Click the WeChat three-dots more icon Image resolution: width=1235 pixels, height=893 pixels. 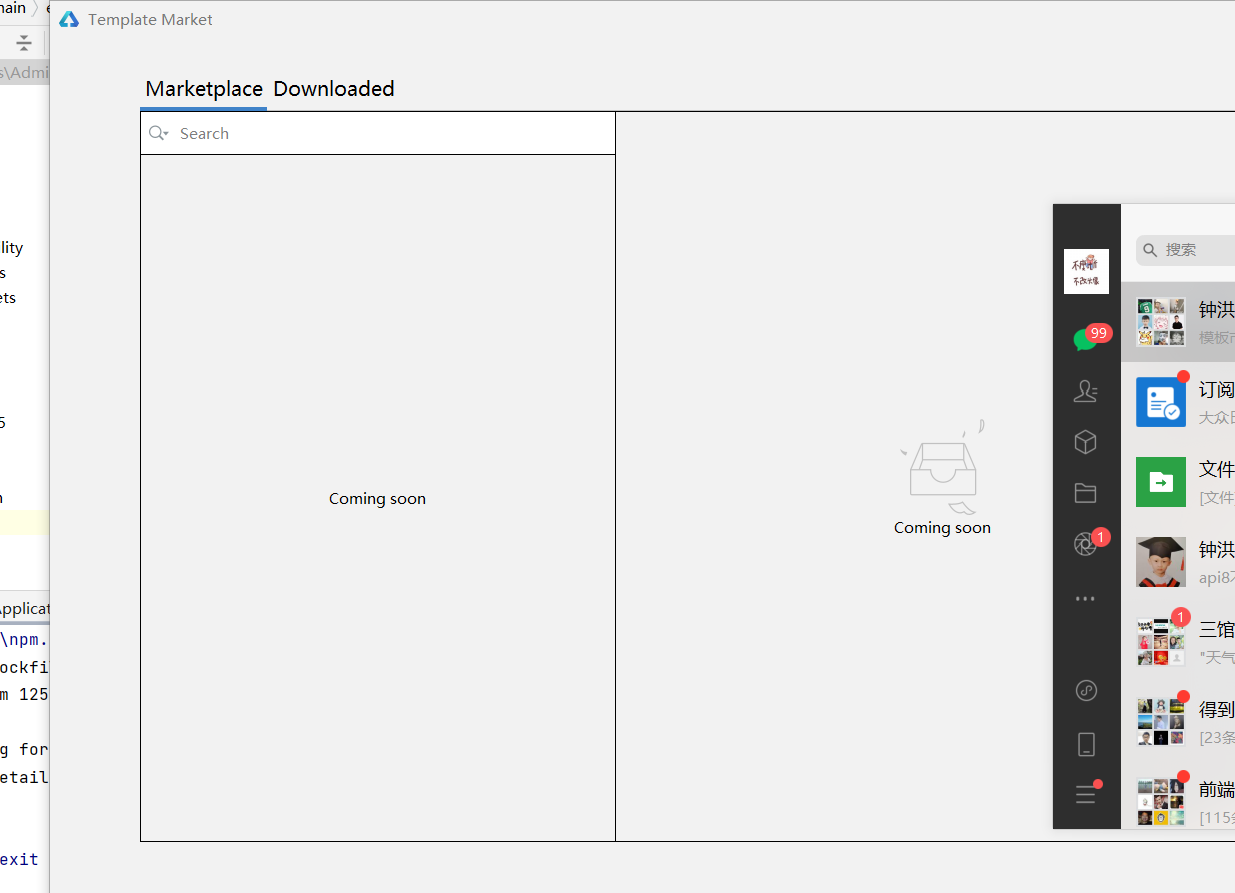point(1085,599)
